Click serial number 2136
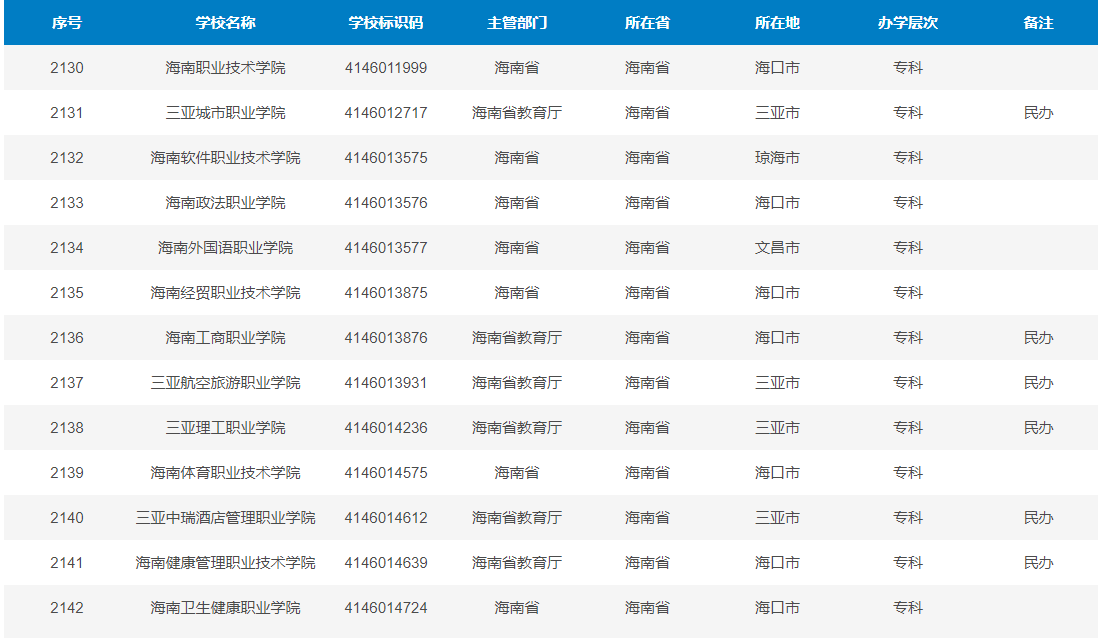 (67, 338)
